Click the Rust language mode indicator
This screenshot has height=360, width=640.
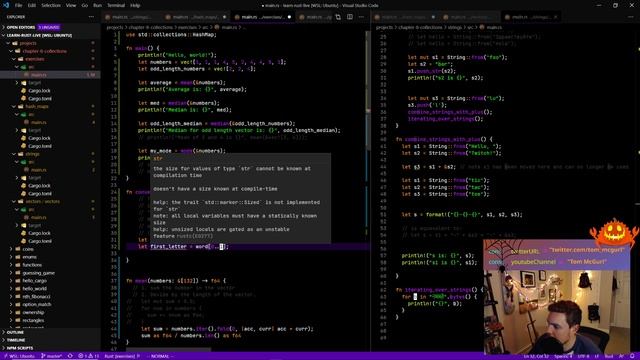[x=609, y=356]
